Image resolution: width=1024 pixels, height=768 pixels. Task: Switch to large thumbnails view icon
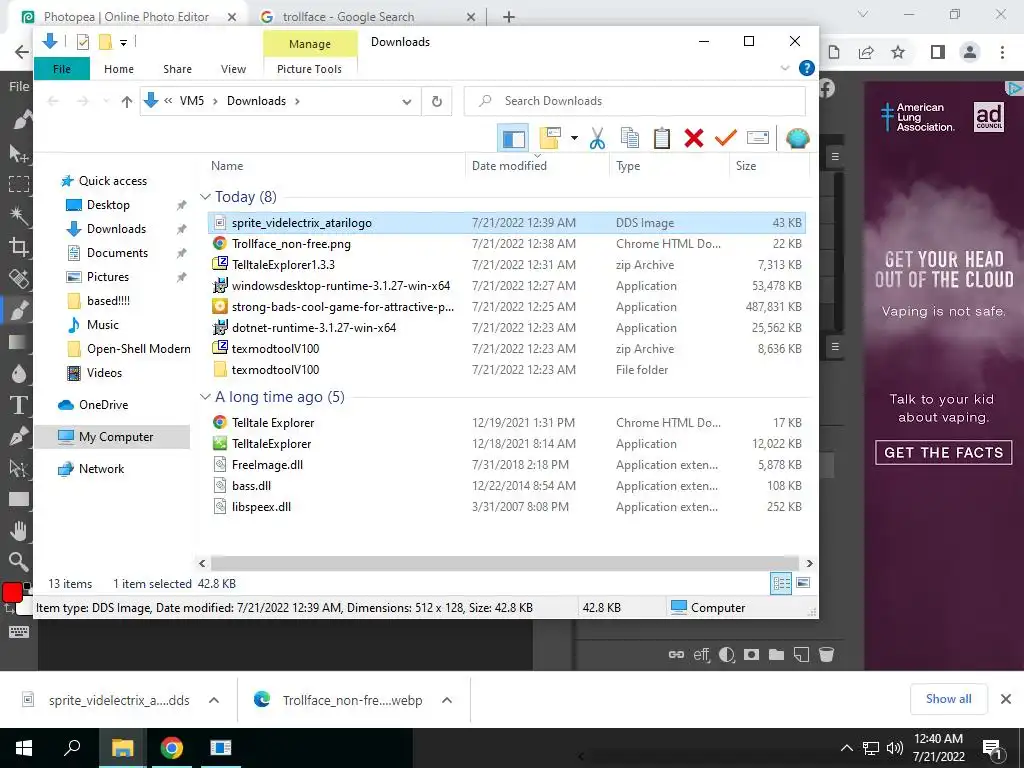(803, 583)
